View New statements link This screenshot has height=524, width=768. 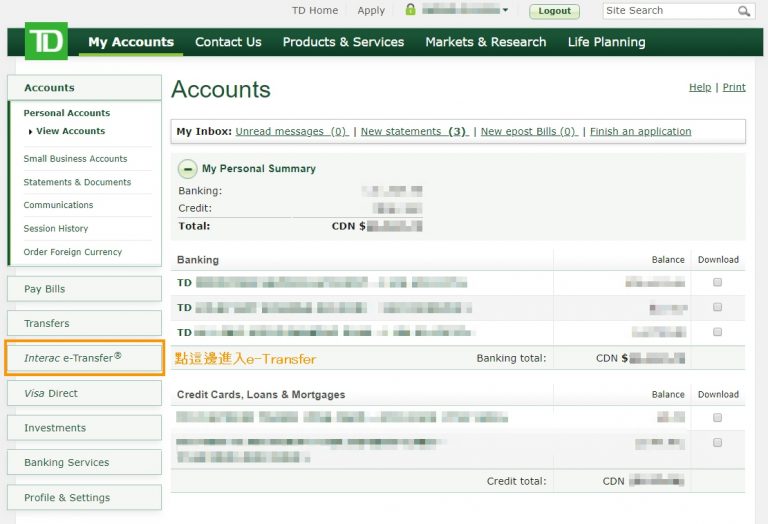[x=413, y=131]
